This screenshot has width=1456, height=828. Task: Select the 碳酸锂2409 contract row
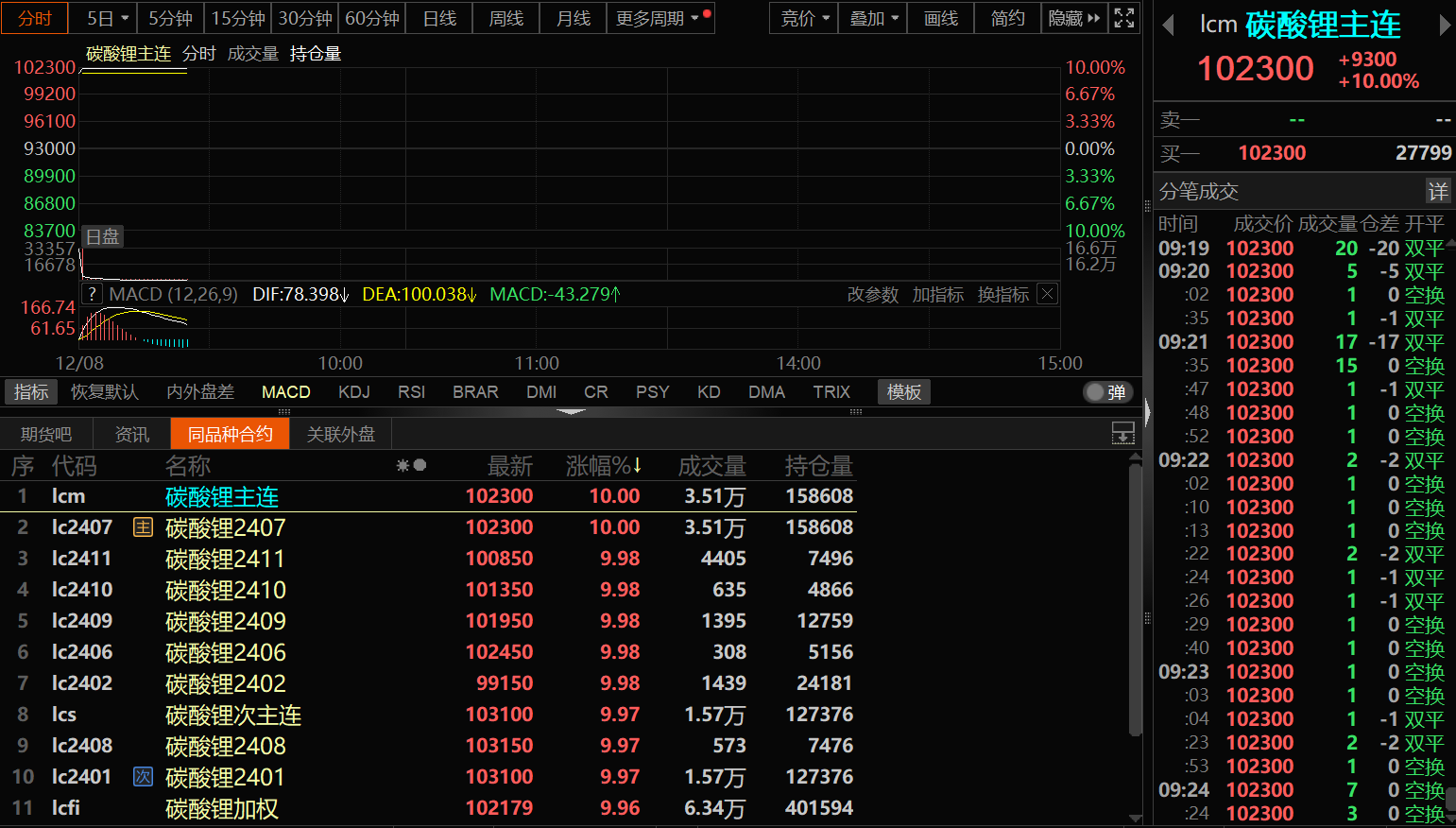430,621
